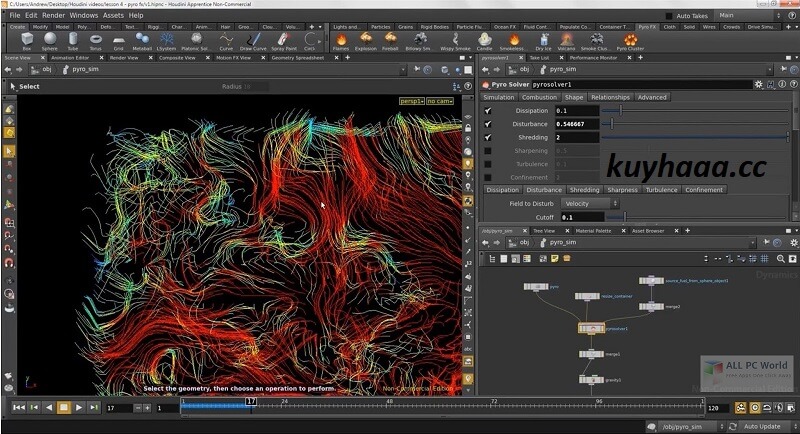Enable the Turbulence checkbox
The height and width of the screenshot is (434, 800).
tap(488, 164)
